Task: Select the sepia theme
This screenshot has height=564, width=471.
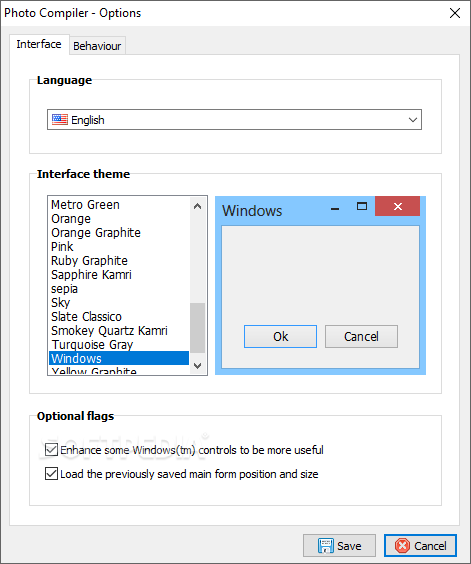Action: coord(119,289)
